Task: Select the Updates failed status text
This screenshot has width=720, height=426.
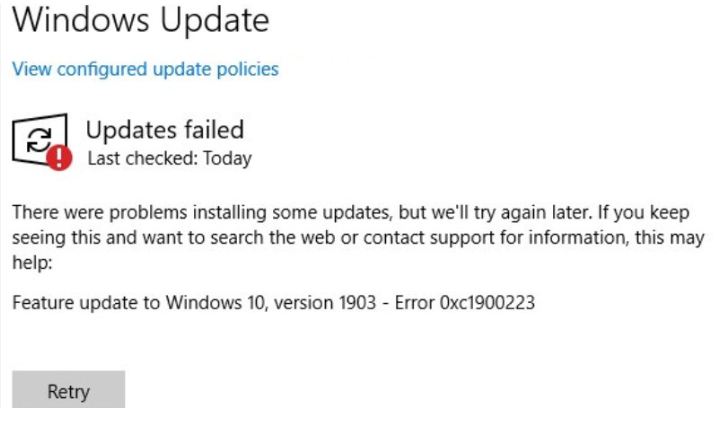Action: (x=164, y=129)
